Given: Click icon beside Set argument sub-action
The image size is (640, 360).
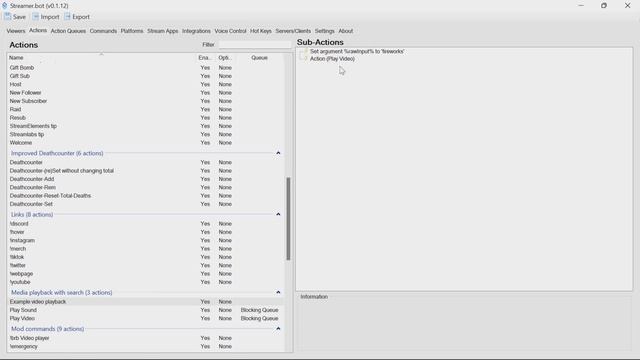Looking at the screenshot, I should [304, 51].
